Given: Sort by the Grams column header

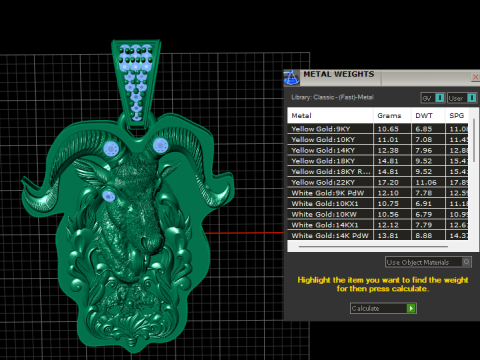Looking at the screenshot, I should pos(392,116).
